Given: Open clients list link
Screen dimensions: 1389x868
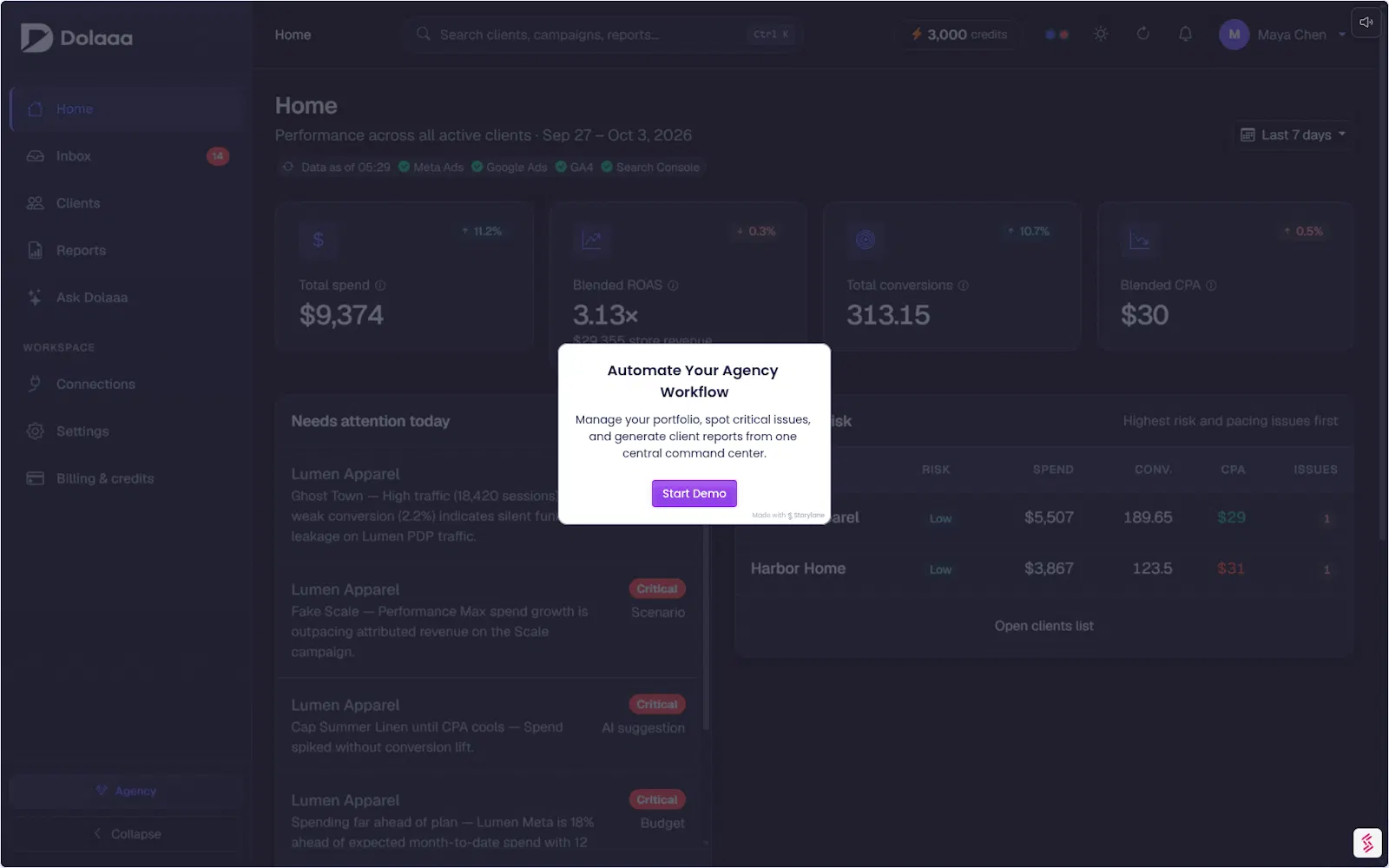Looking at the screenshot, I should 1043,626.
